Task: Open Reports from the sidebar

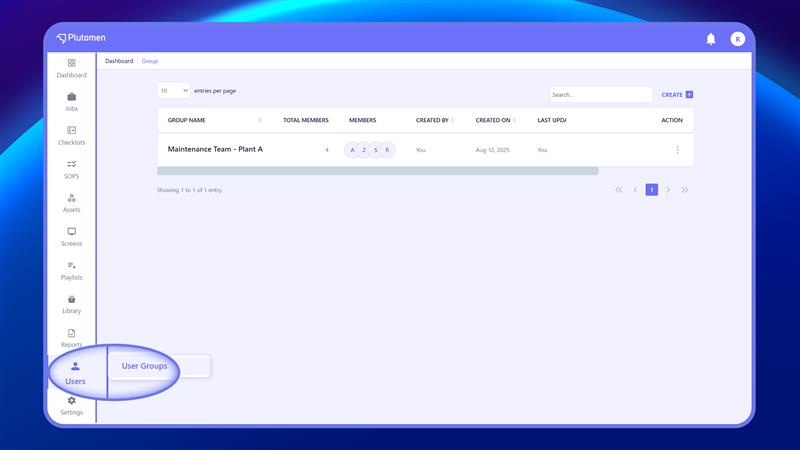Action: coord(71,338)
